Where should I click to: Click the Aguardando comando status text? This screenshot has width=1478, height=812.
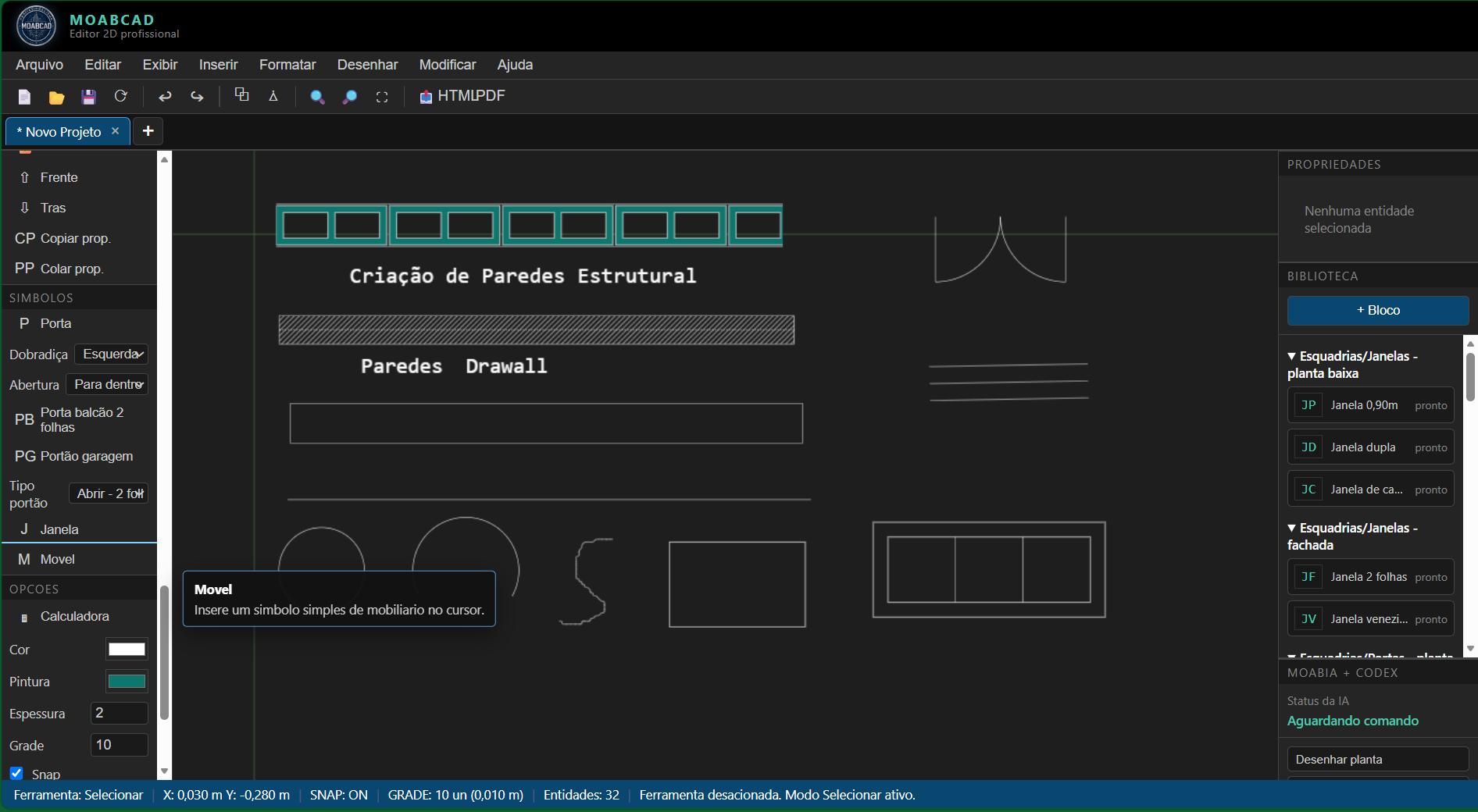tap(1352, 721)
